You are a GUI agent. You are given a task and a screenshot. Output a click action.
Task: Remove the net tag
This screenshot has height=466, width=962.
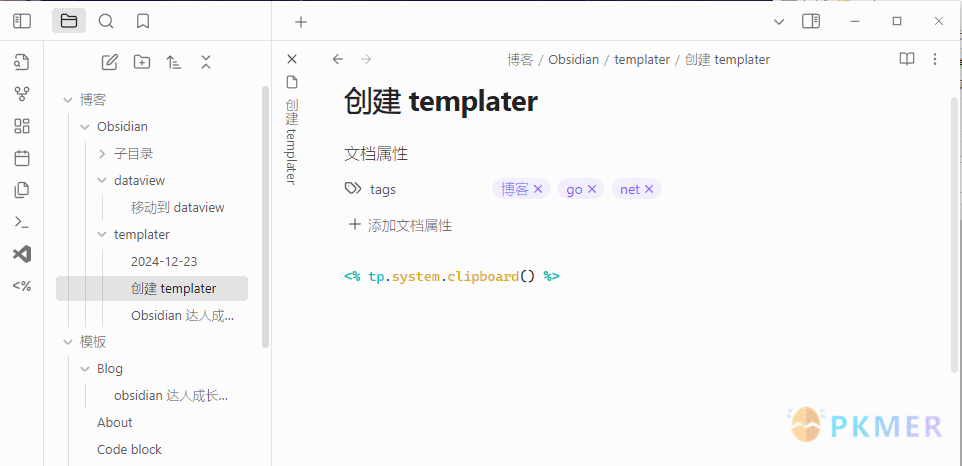coord(648,189)
